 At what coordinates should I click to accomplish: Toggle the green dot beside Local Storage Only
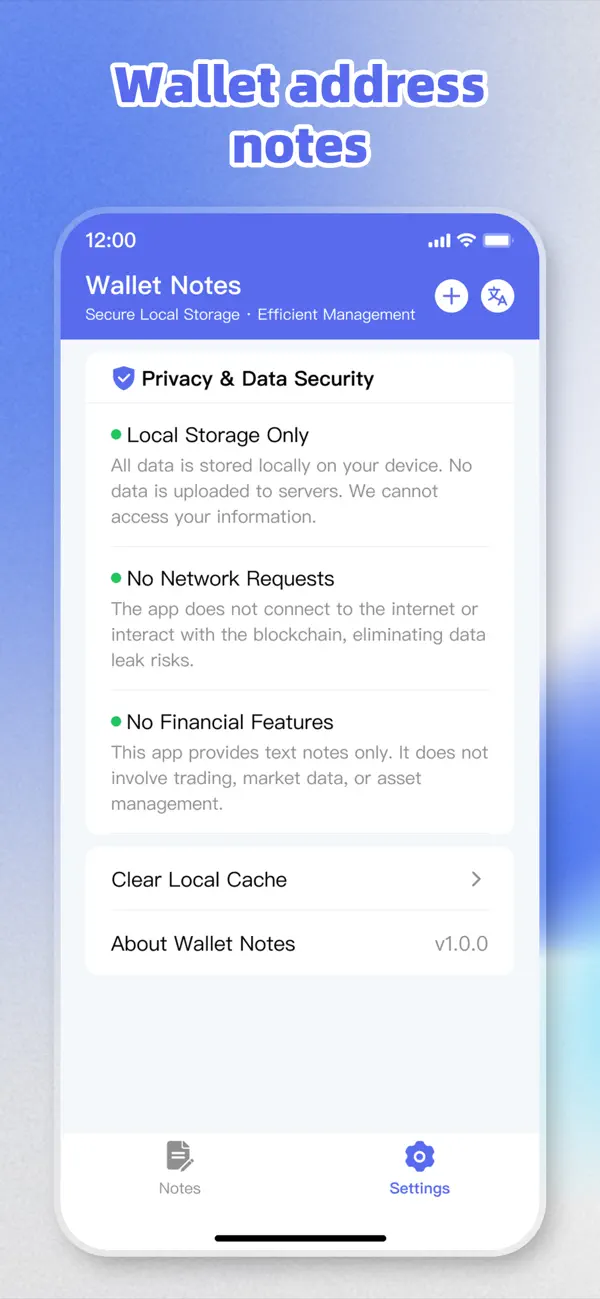click(x=117, y=435)
